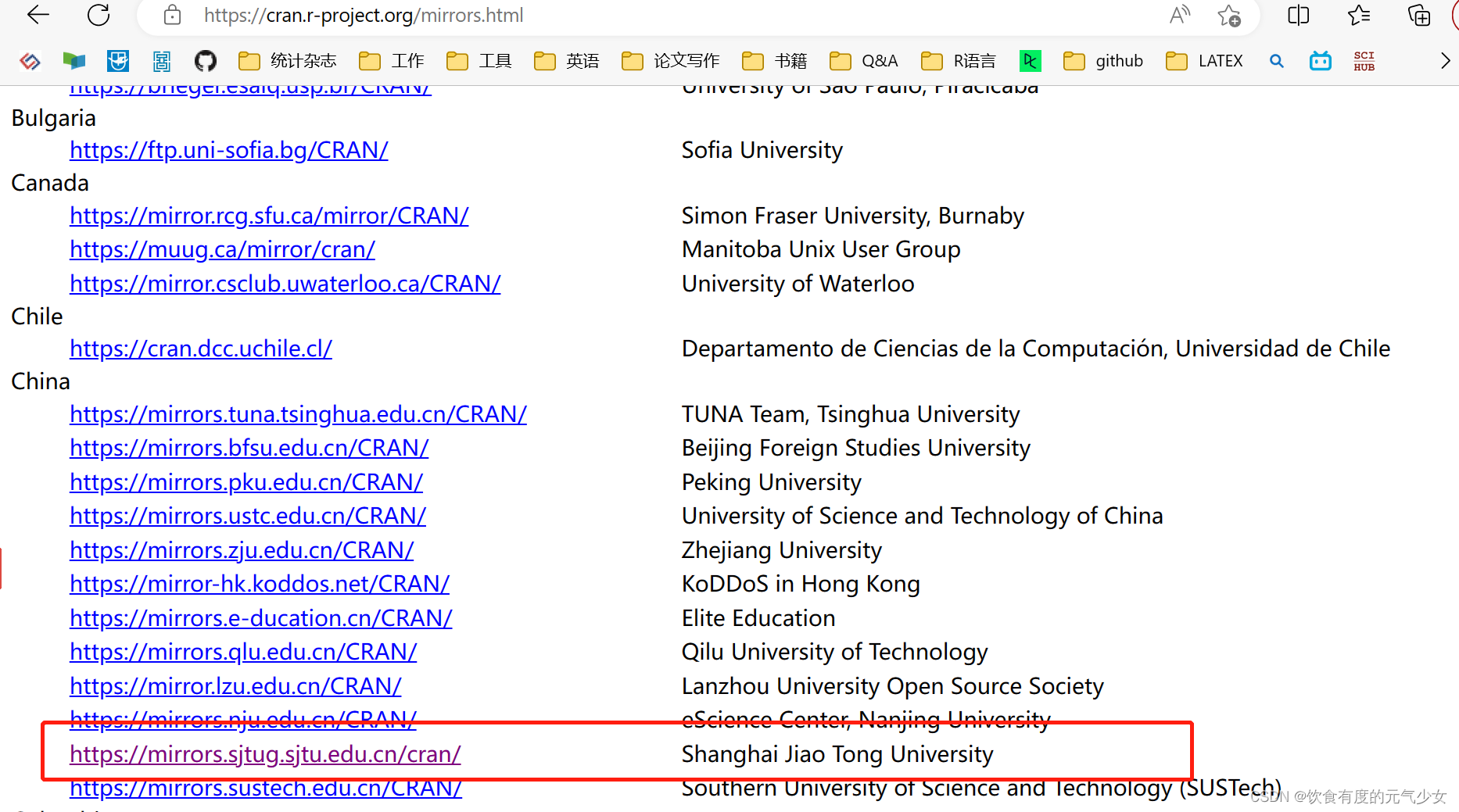
Task: Select the 'Chile' country heading
Action: point(37,317)
